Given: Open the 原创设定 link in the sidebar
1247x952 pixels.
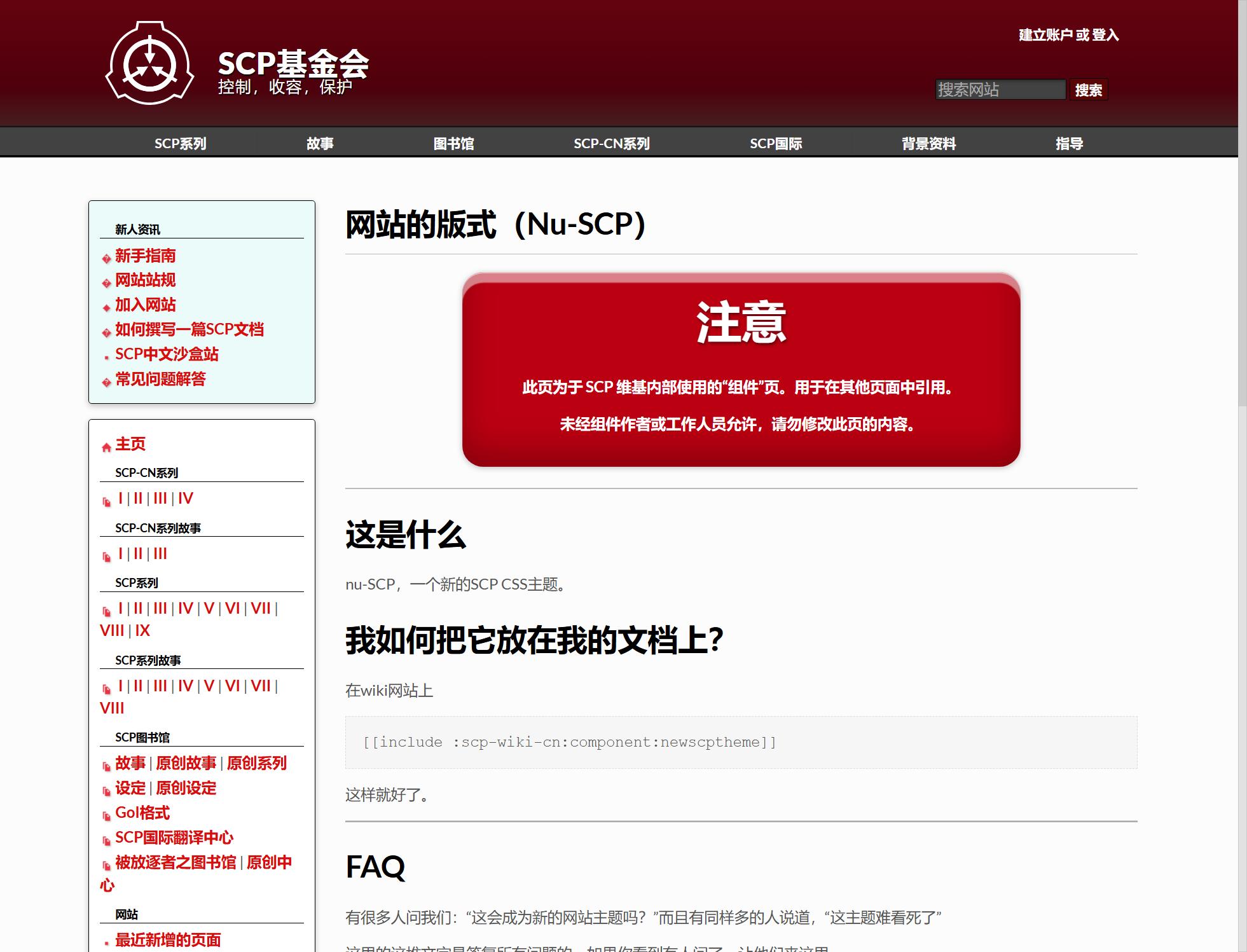Looking at the screenshot, I should (x=186, y=789).
